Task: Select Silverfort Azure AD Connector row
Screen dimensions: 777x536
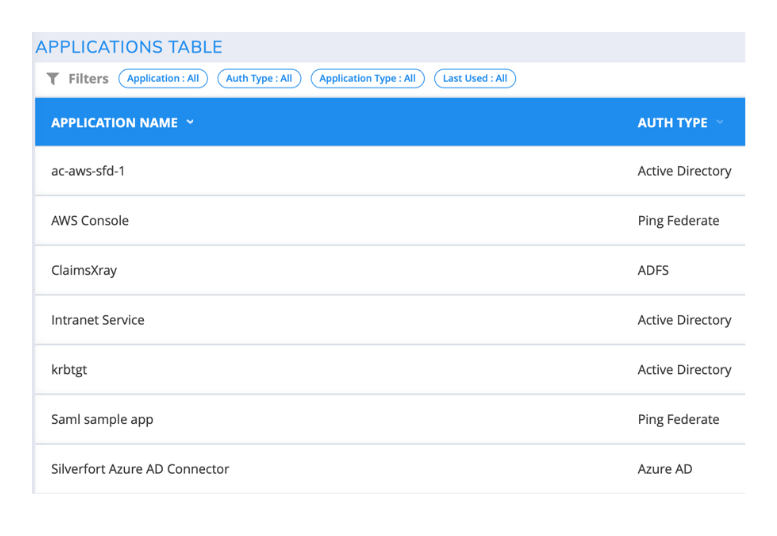Action: pos(140,469)
